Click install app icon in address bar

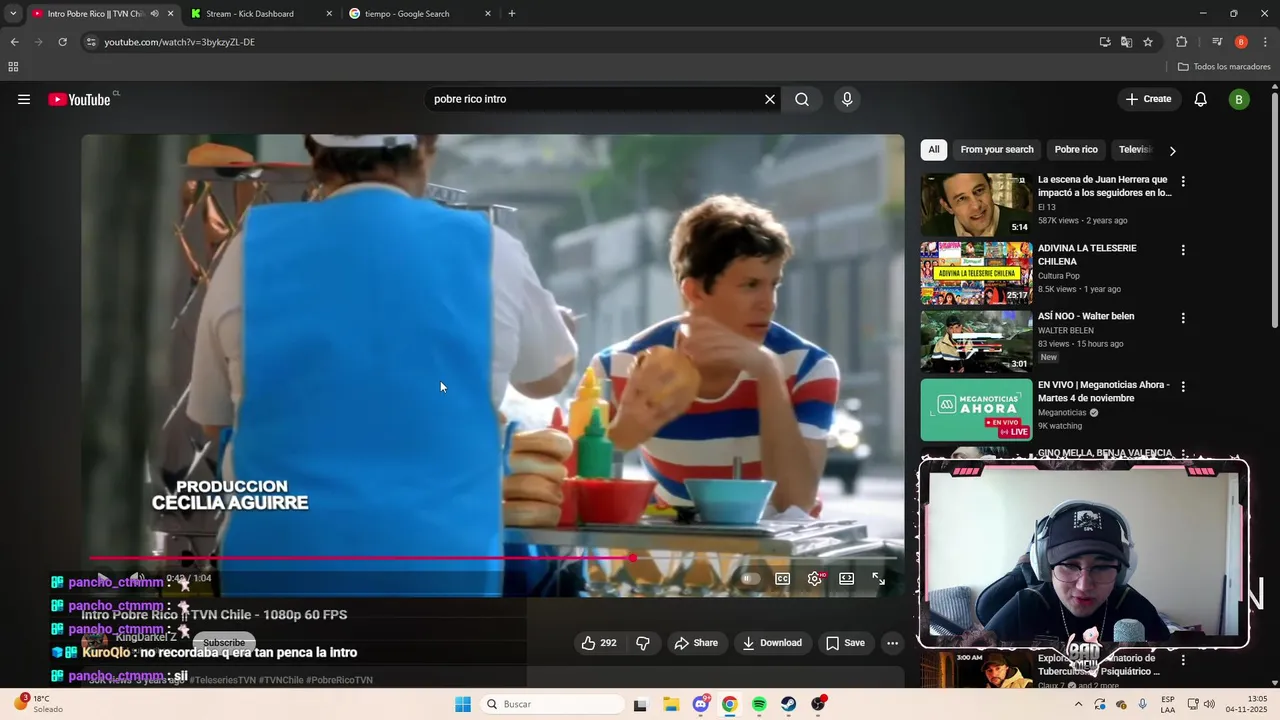(1105, 42)
